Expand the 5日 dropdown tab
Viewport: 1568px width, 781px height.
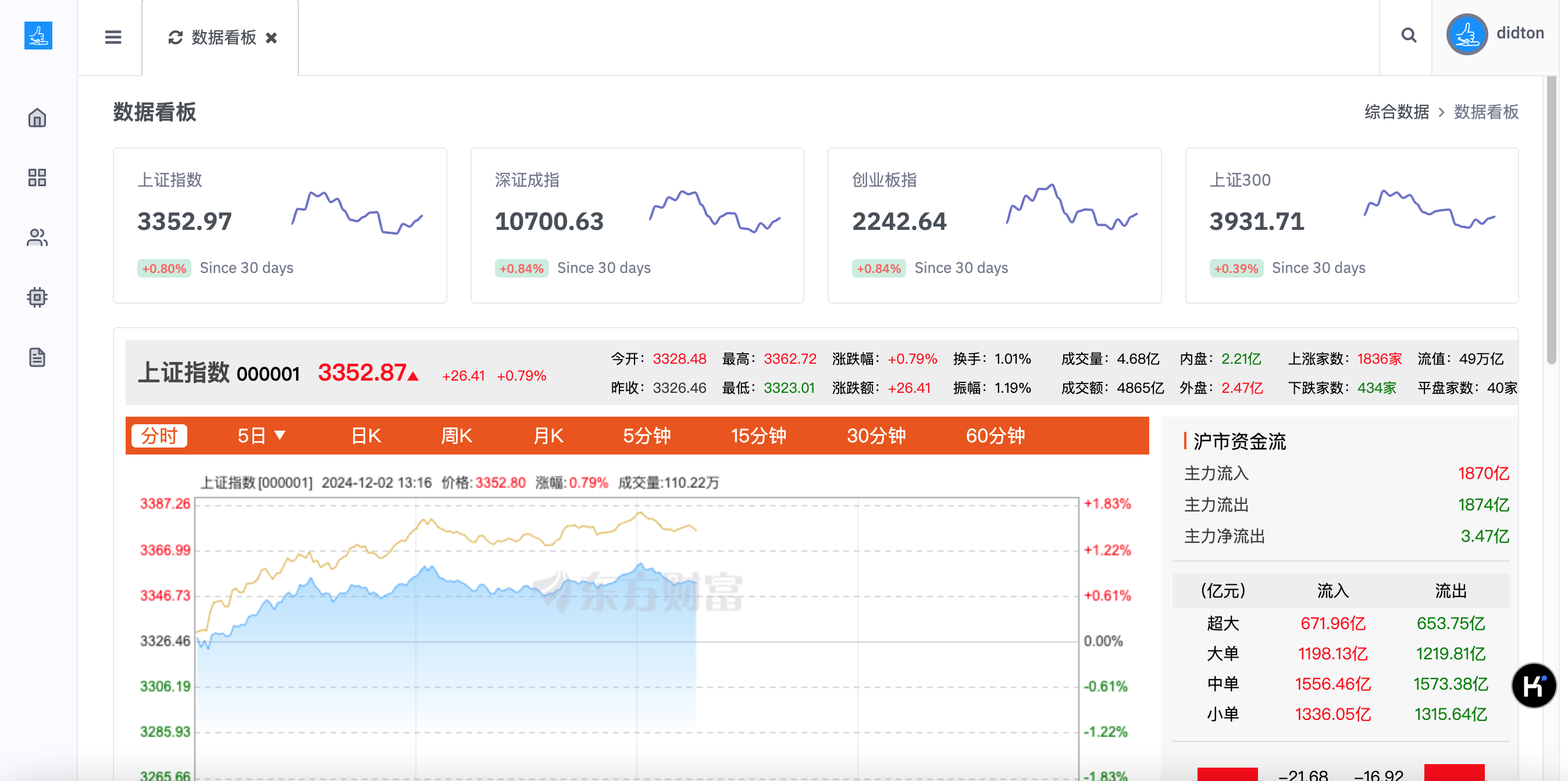point(262,435)
